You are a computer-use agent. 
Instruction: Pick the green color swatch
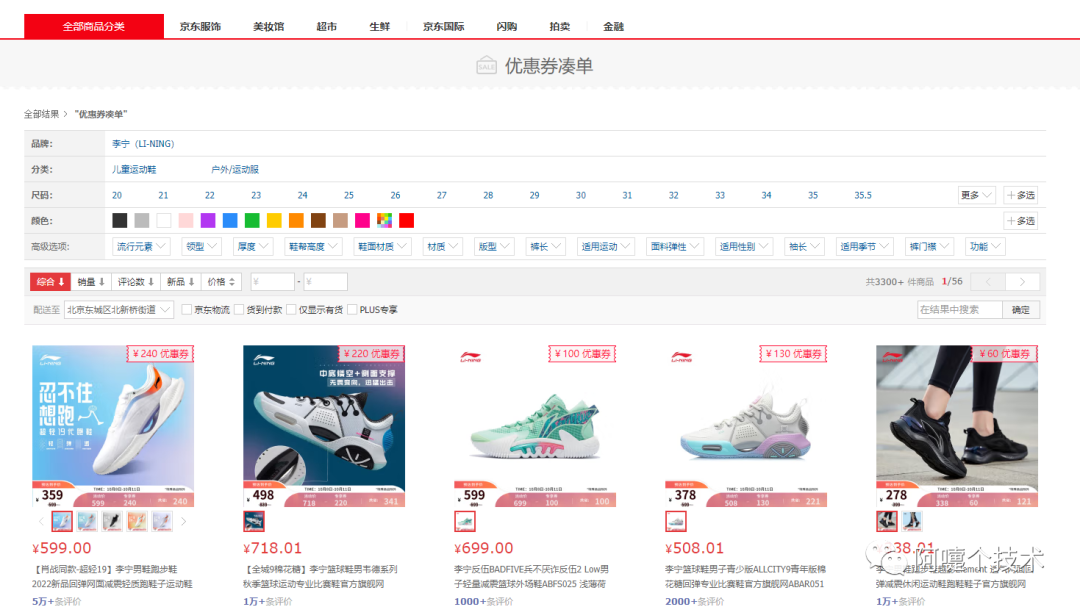coord(252,220)
